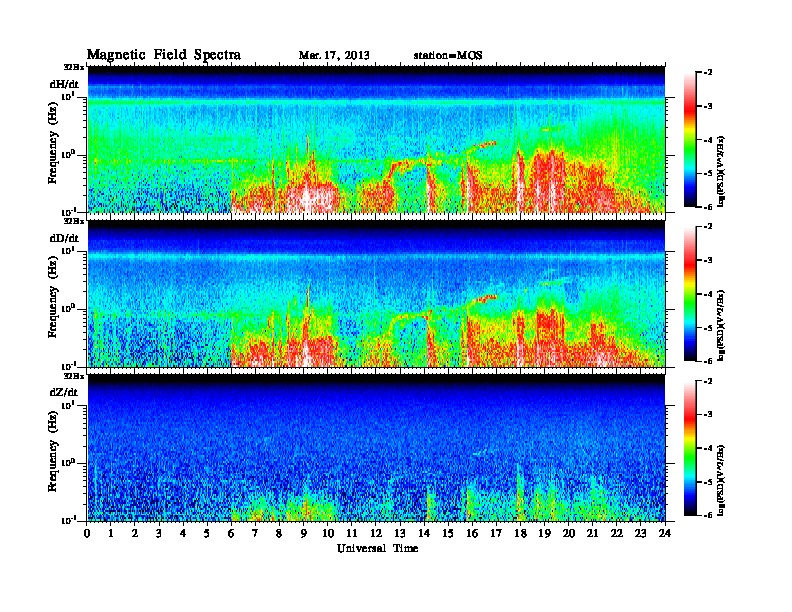
Task: Click hour "10" on the time axis
Action: [x=328, y=534]
